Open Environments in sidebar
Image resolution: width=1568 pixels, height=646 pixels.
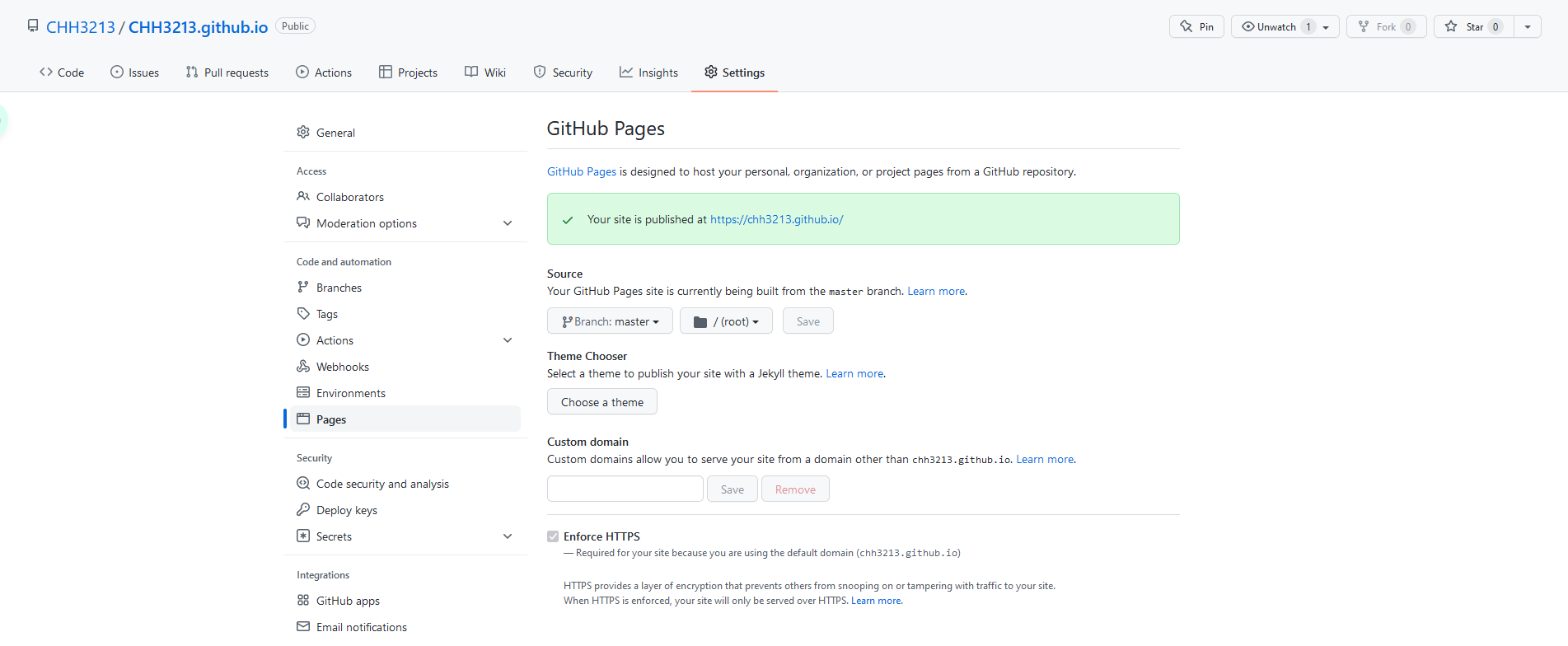[x=405, y=392]
